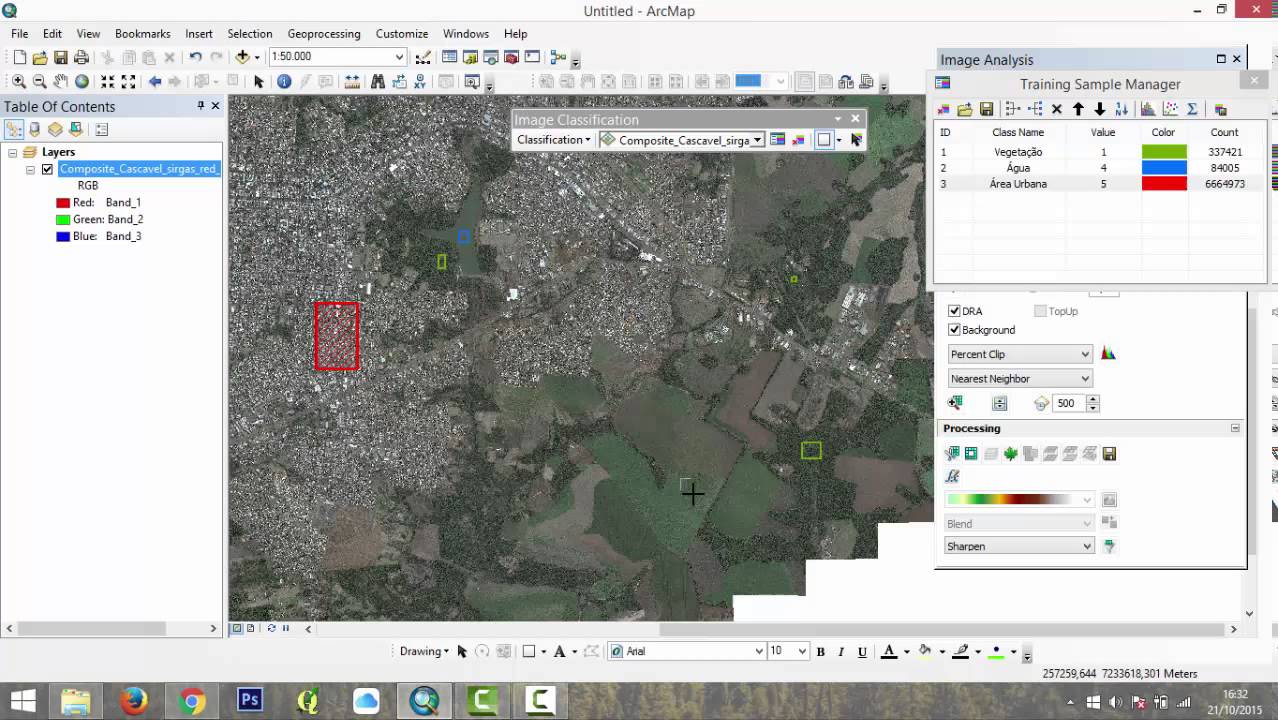The height and width of the screenshot is (720, 1278).
Task: Show histograms in Training Sample Manager
Action: [x=1148, y=109]
